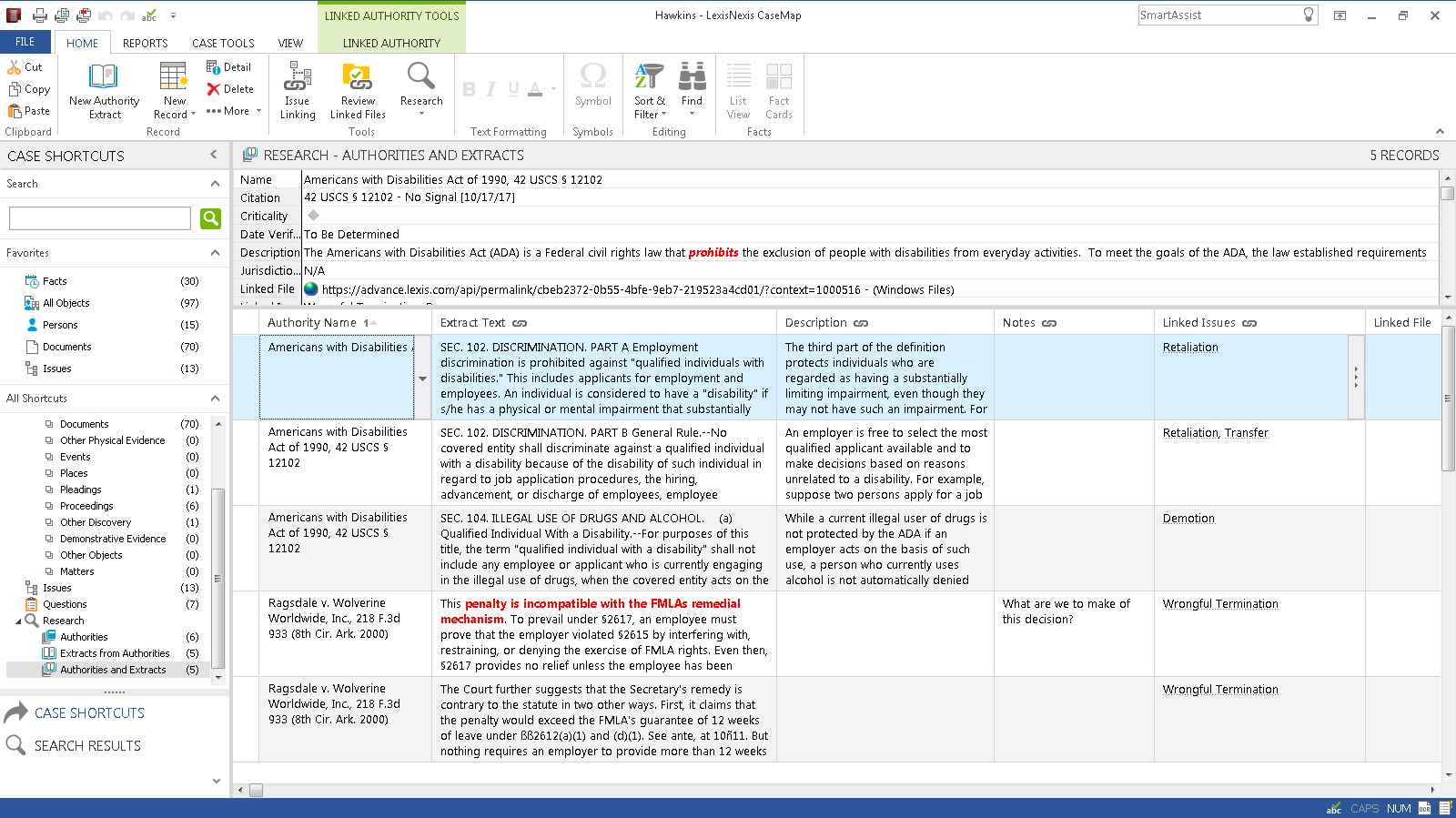Screen dimensions: 1456x818
Task: Open Facts shortcut in Favorites
Action: coord(55,282)
